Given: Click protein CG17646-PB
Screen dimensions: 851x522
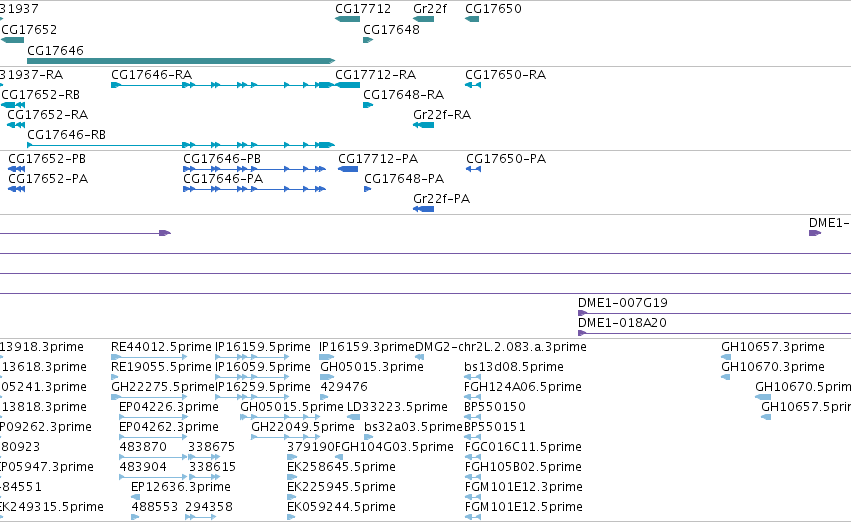Looking at the screenshot, I should coord(255,169).
